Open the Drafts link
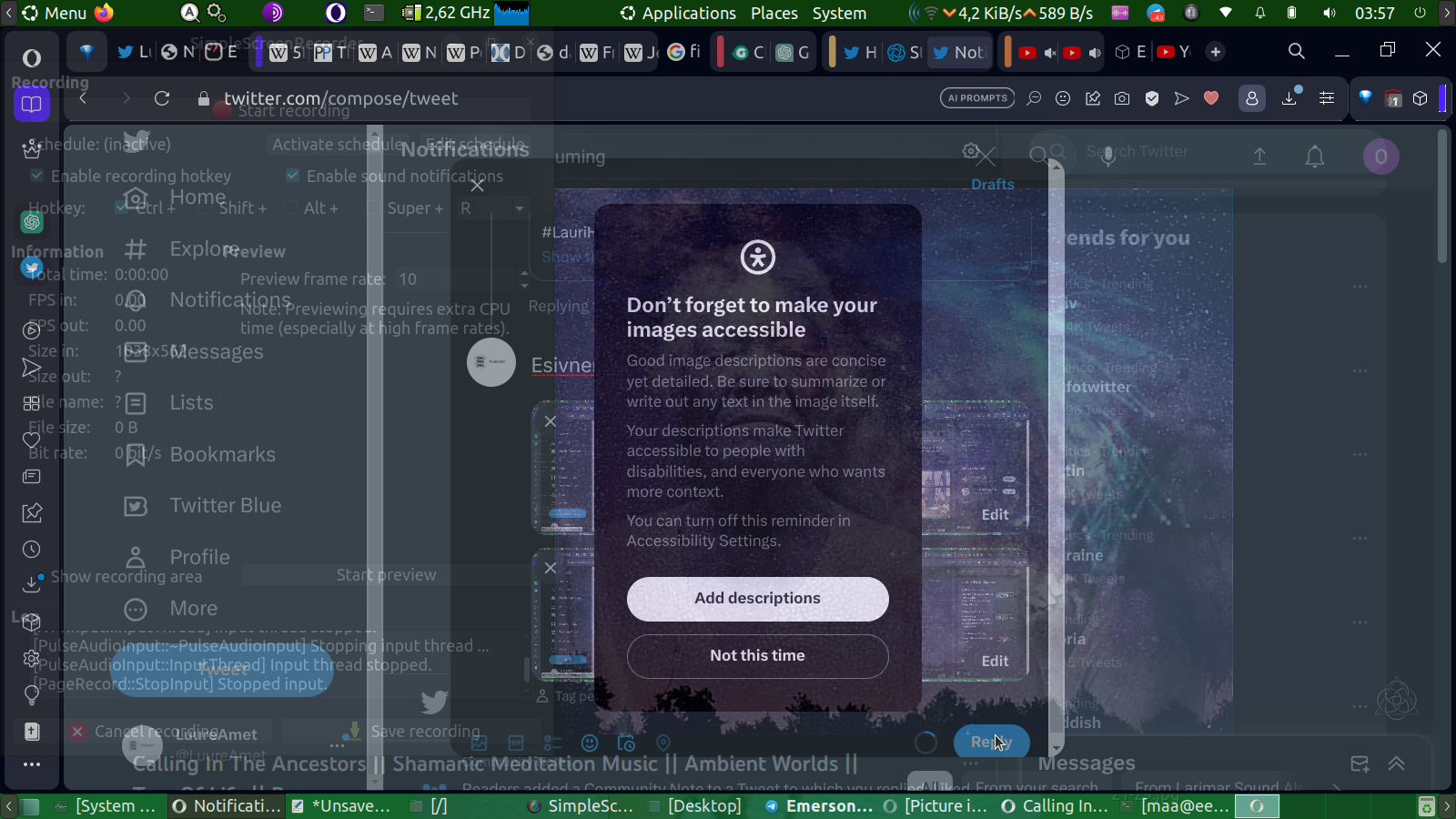Image resolution: width=1456 pixels, height=819 pixels. (x=992, y=184)
